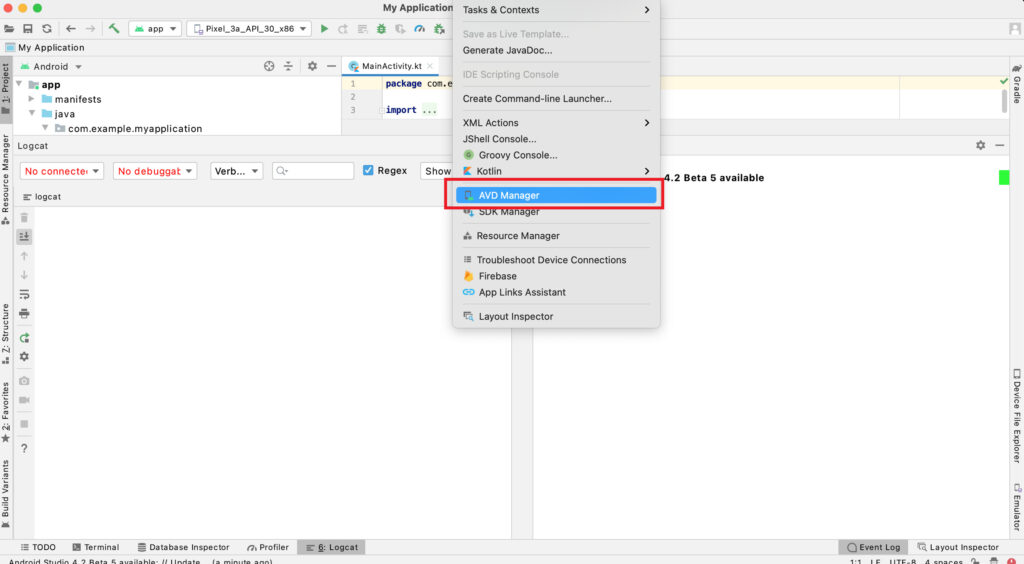Image resolution: width=1024 pixels, height=564 pixels.
Task: Attach debugger to Android process icon
Action: 440,29
